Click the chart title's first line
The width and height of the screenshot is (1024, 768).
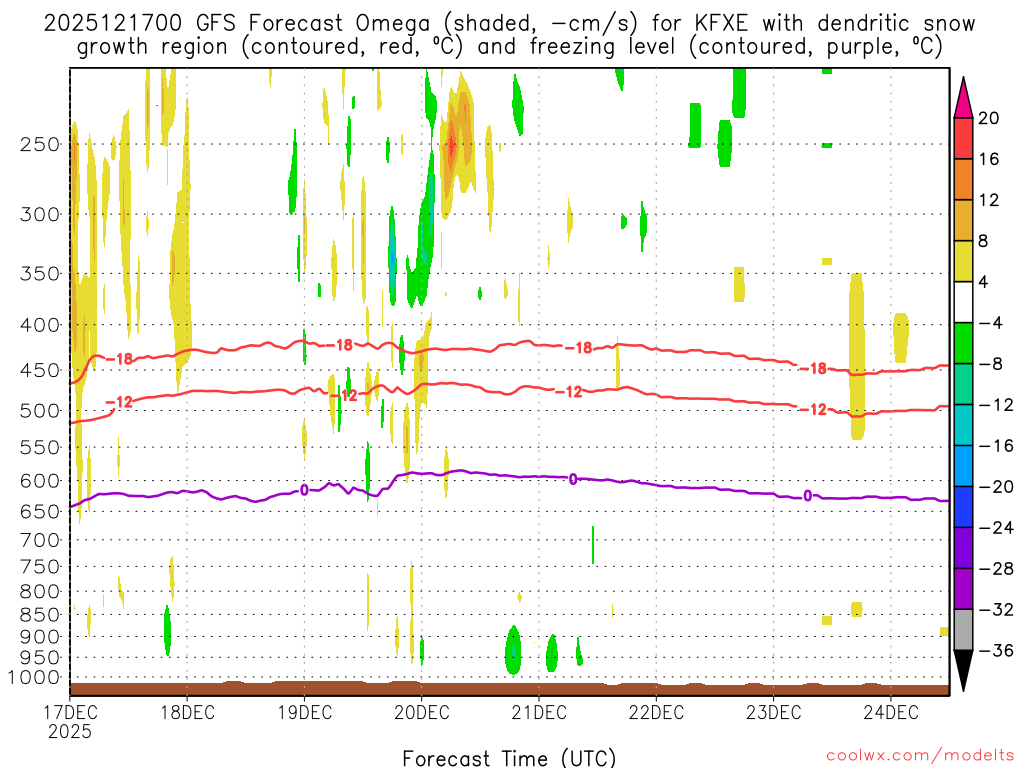tap(509, 23)
